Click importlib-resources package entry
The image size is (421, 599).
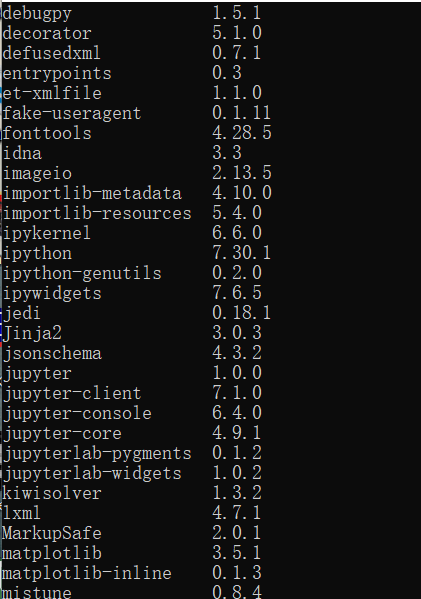pos(97,213)
